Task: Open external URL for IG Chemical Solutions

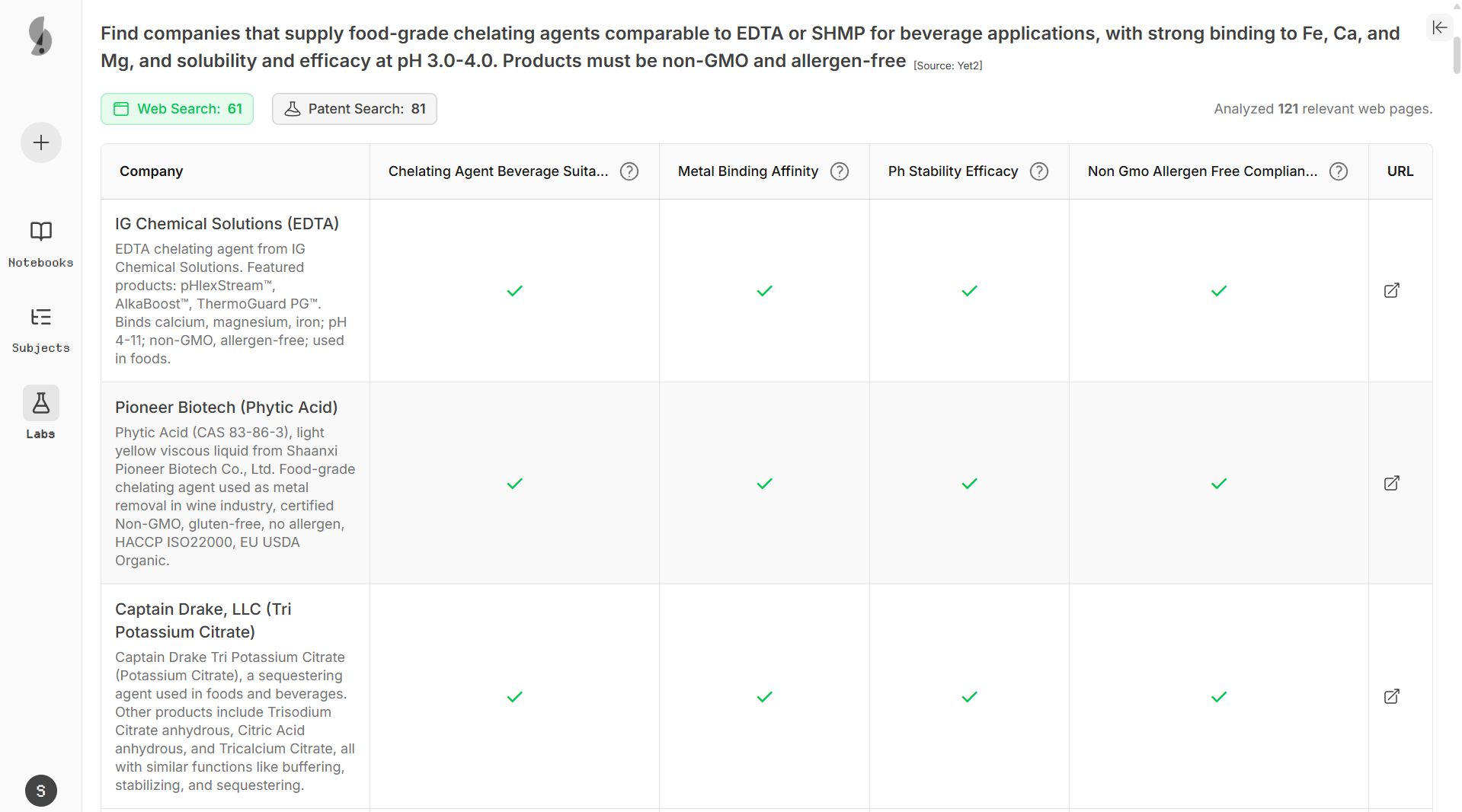Action: tap(1391, 290)
